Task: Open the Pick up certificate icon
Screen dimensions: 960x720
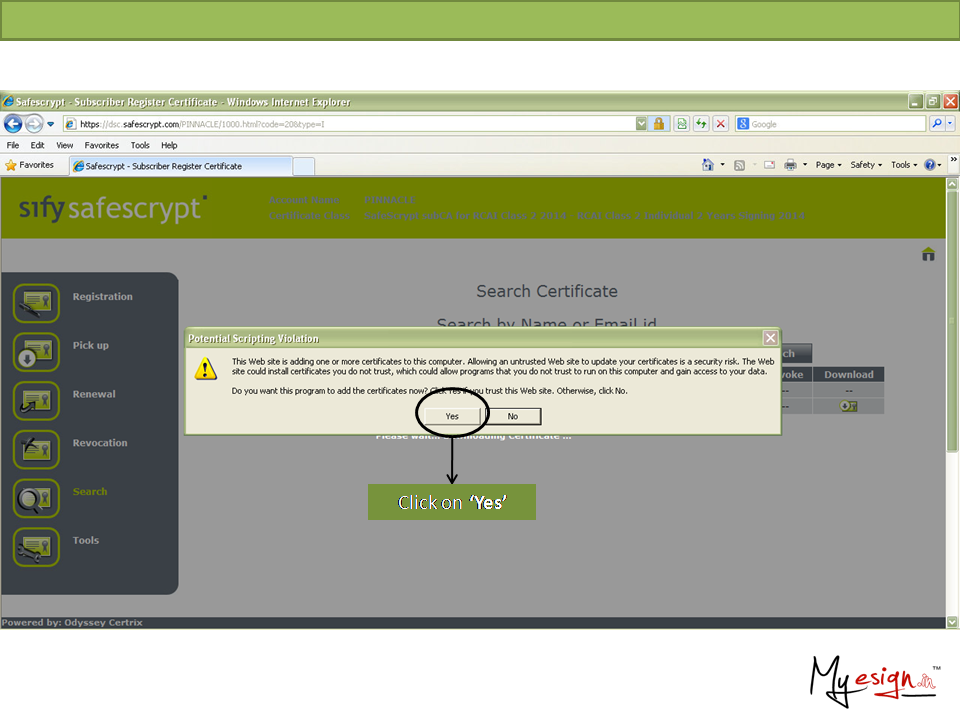Action: [x=37, y=352]
